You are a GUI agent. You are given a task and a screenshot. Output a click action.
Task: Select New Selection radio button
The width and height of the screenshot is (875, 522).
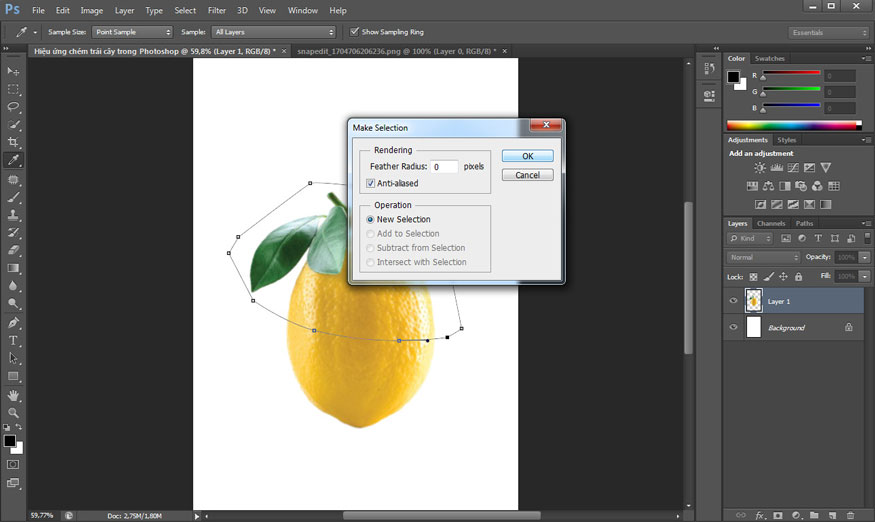pos(370,219)
